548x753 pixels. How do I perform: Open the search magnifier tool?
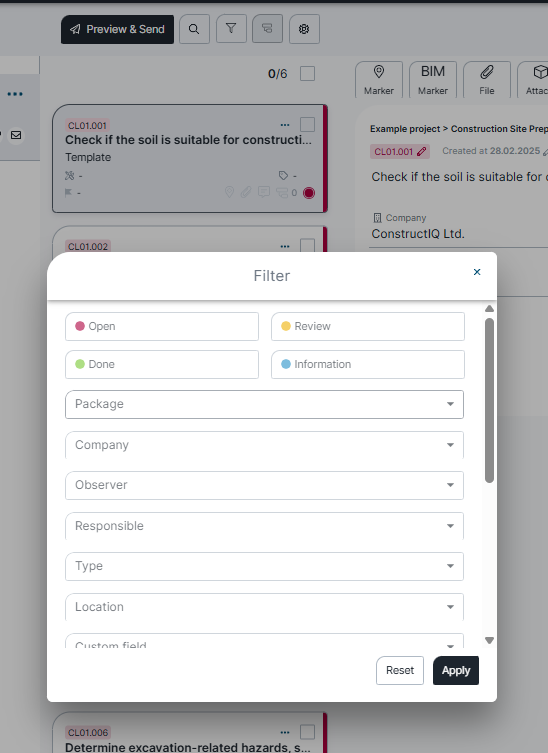coord(194,29)
